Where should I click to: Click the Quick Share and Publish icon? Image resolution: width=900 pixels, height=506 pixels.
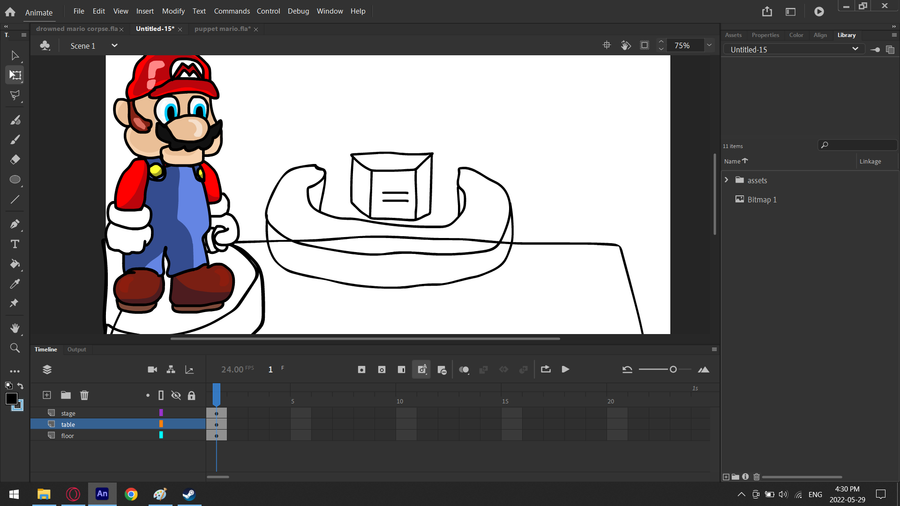click(x=767, y=11)
